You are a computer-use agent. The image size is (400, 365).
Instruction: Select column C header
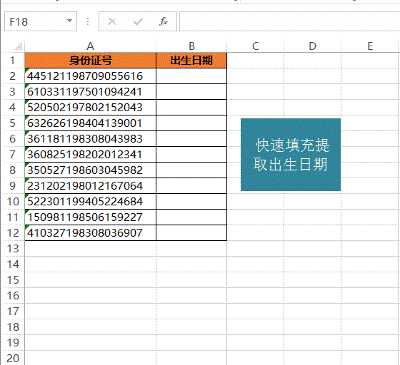(x=255, y=46)
